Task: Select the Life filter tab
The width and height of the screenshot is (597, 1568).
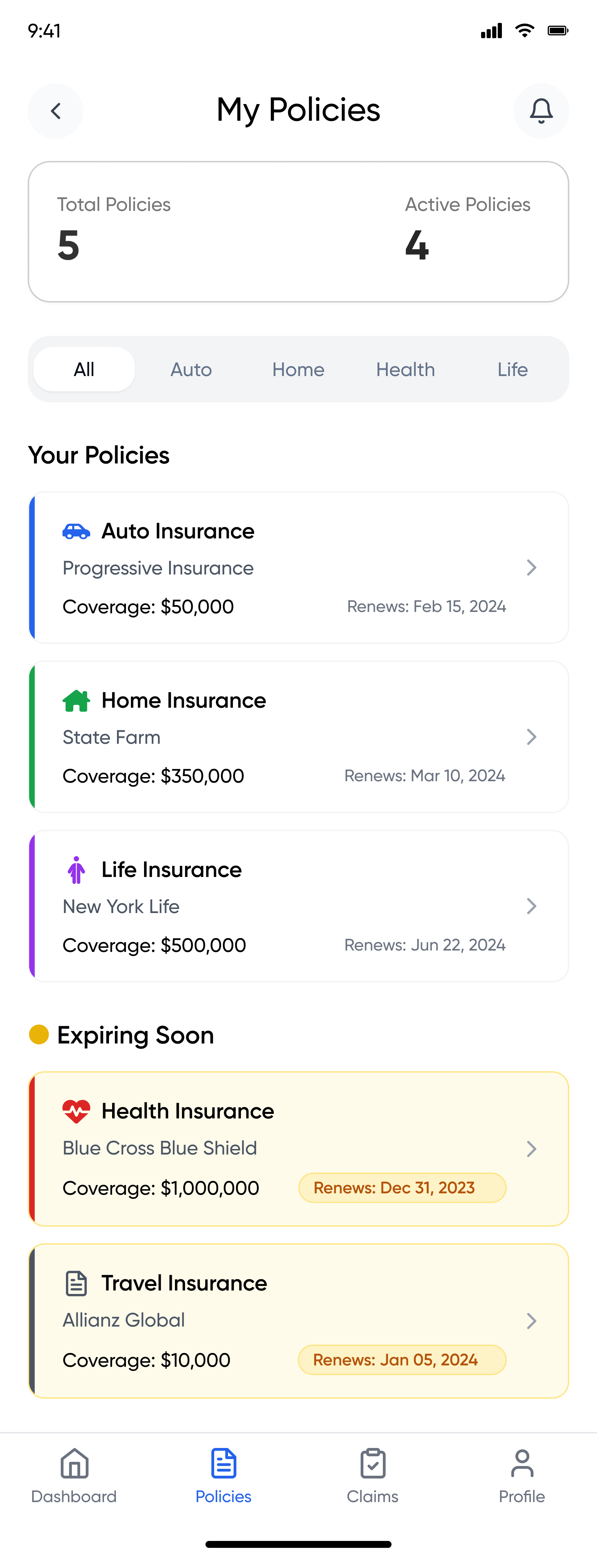Action: coord(512,369)
